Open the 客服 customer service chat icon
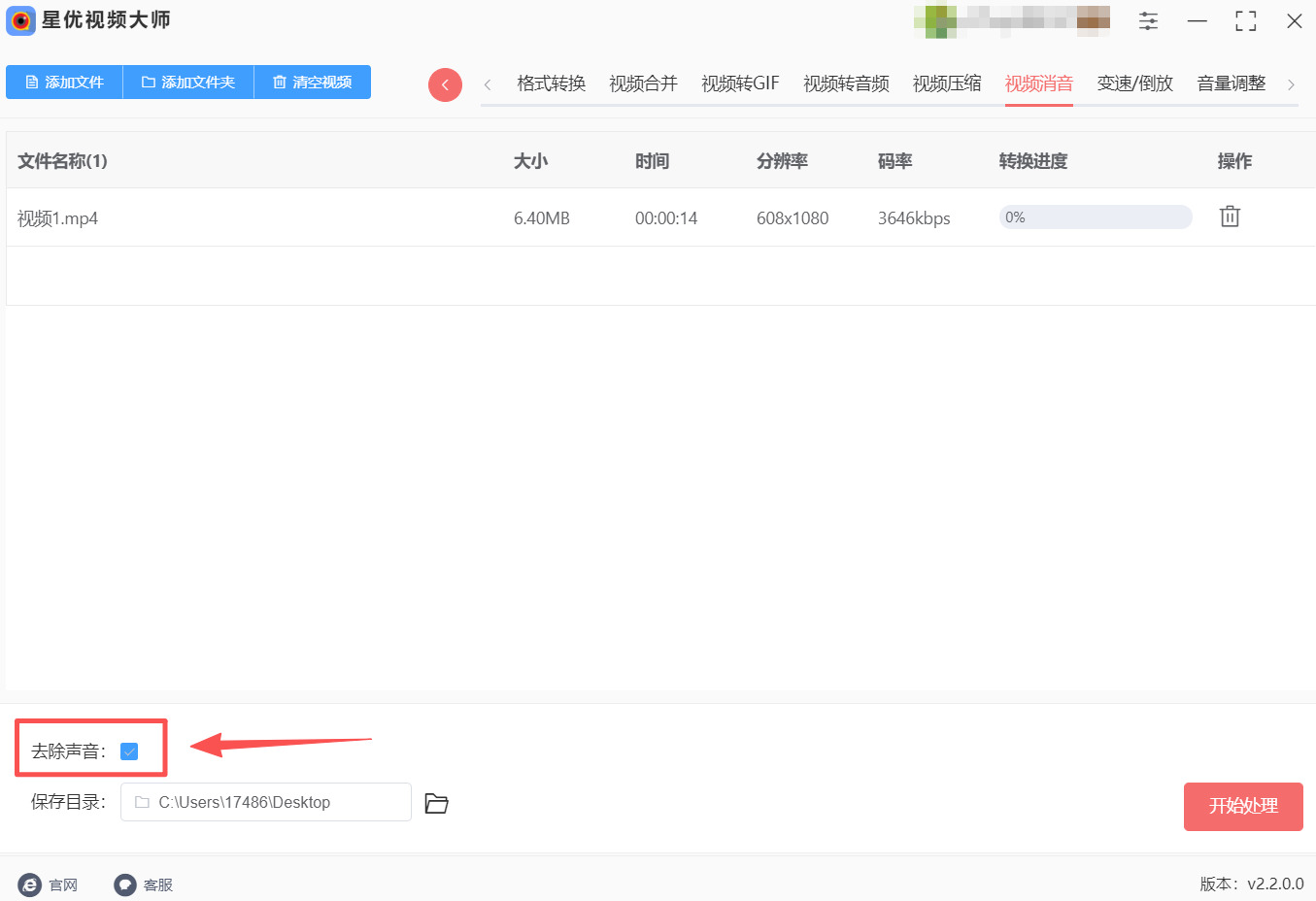This screenshot has height=901, width=1316. (x=125, y=884)
